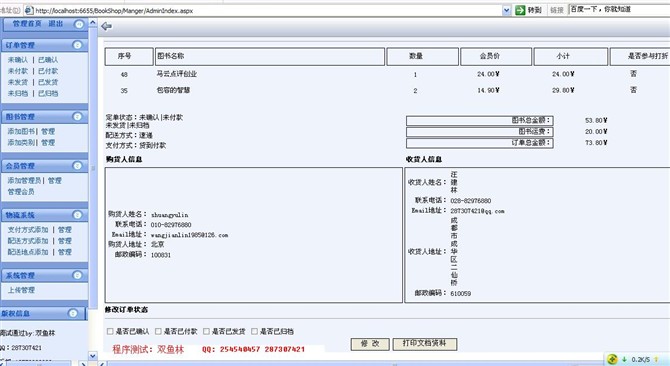
Task: Click the 修改 button
Action: 370,344
